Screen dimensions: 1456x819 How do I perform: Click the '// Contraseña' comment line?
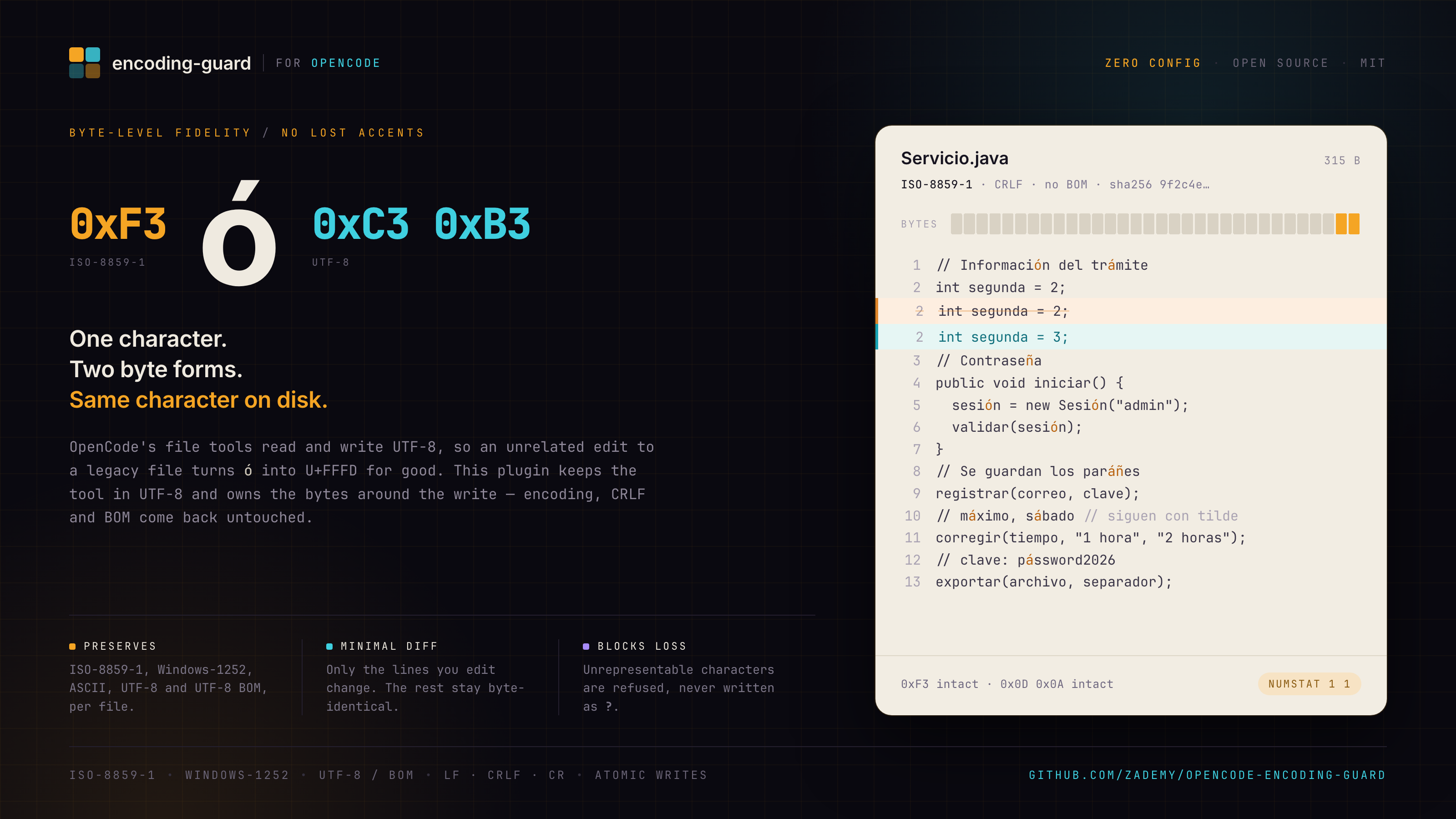(989, 361)
